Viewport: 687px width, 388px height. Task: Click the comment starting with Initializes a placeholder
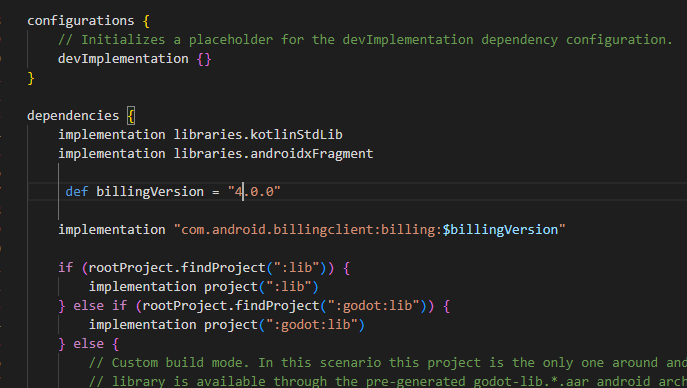365,40
